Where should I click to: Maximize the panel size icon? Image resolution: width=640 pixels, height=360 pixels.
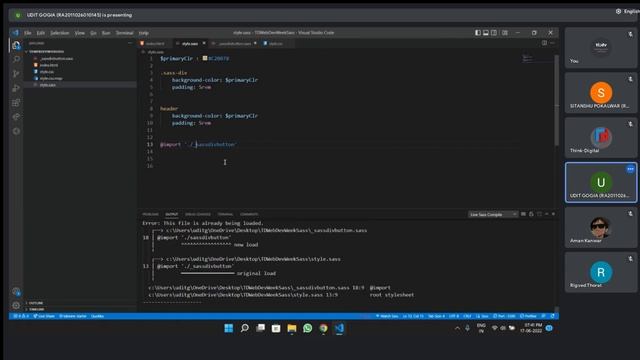click(x=546, y=214)
